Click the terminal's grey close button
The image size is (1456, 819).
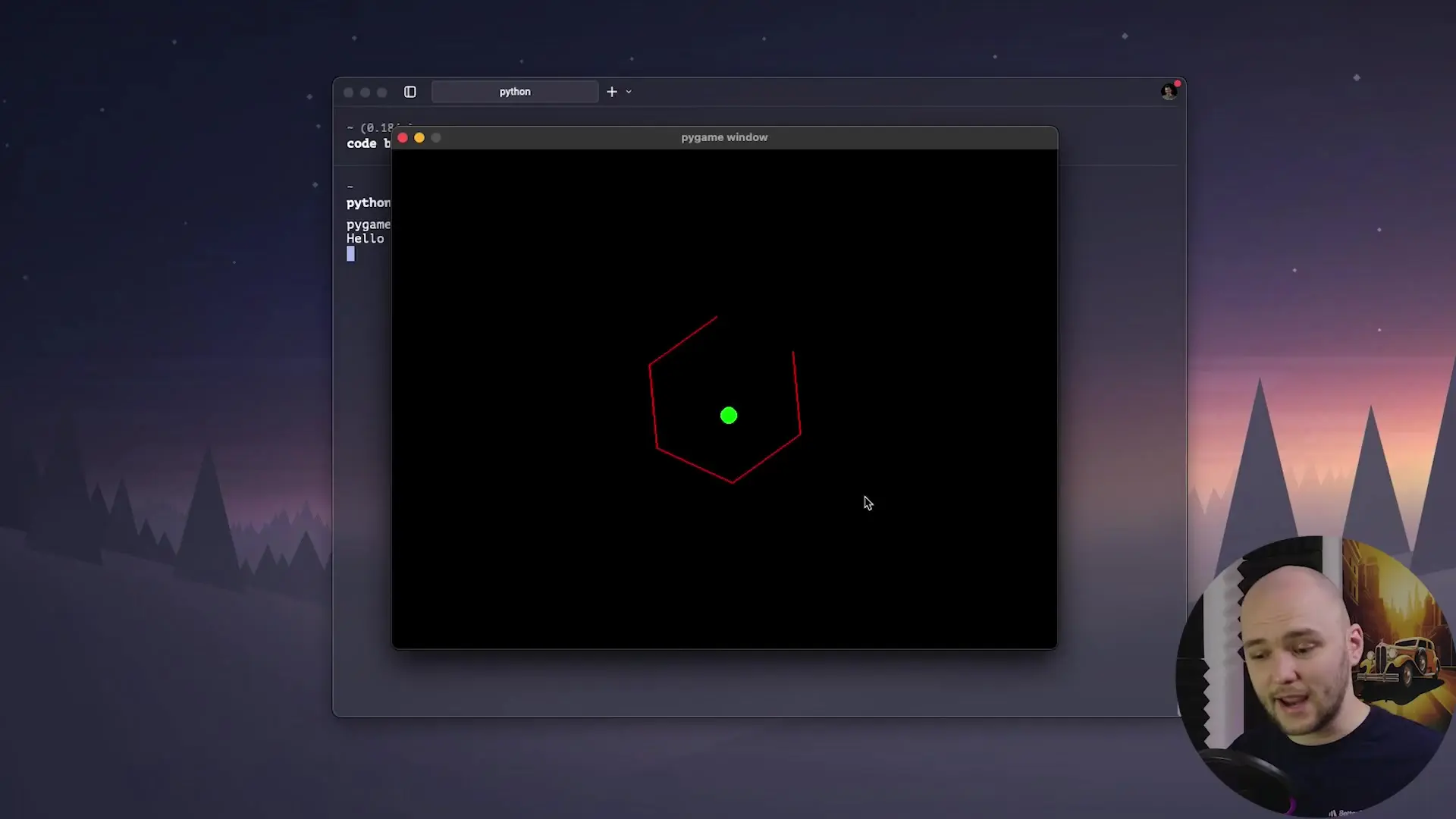[349, 93]
